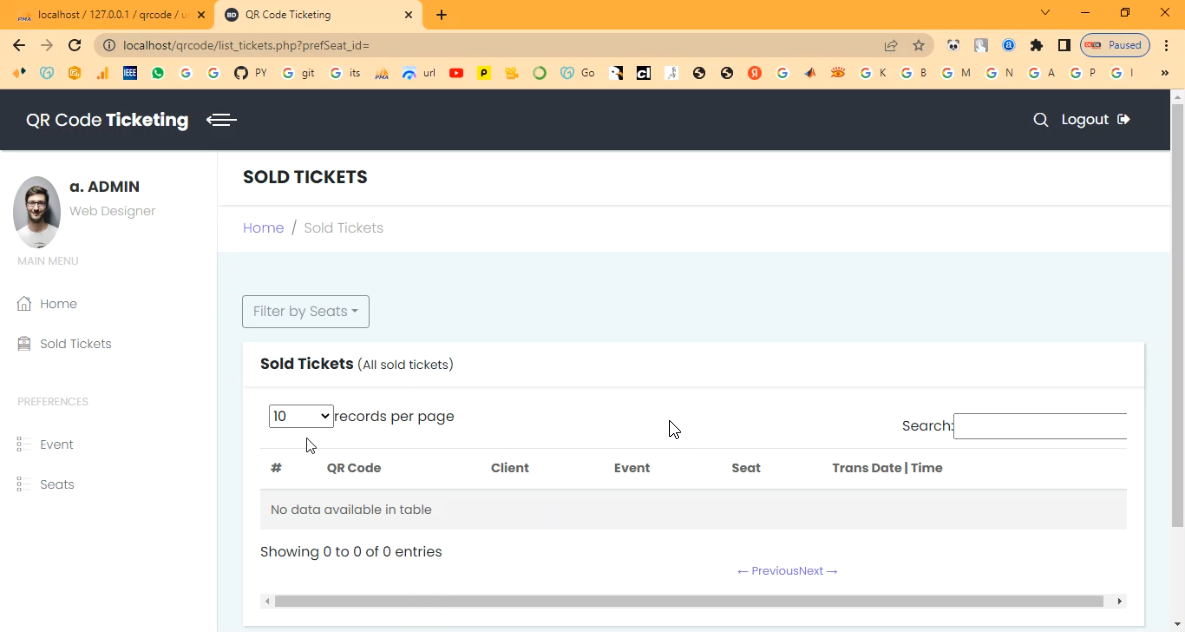
Task: Click the table horizontal scrollbar
Action: [688, 601]
